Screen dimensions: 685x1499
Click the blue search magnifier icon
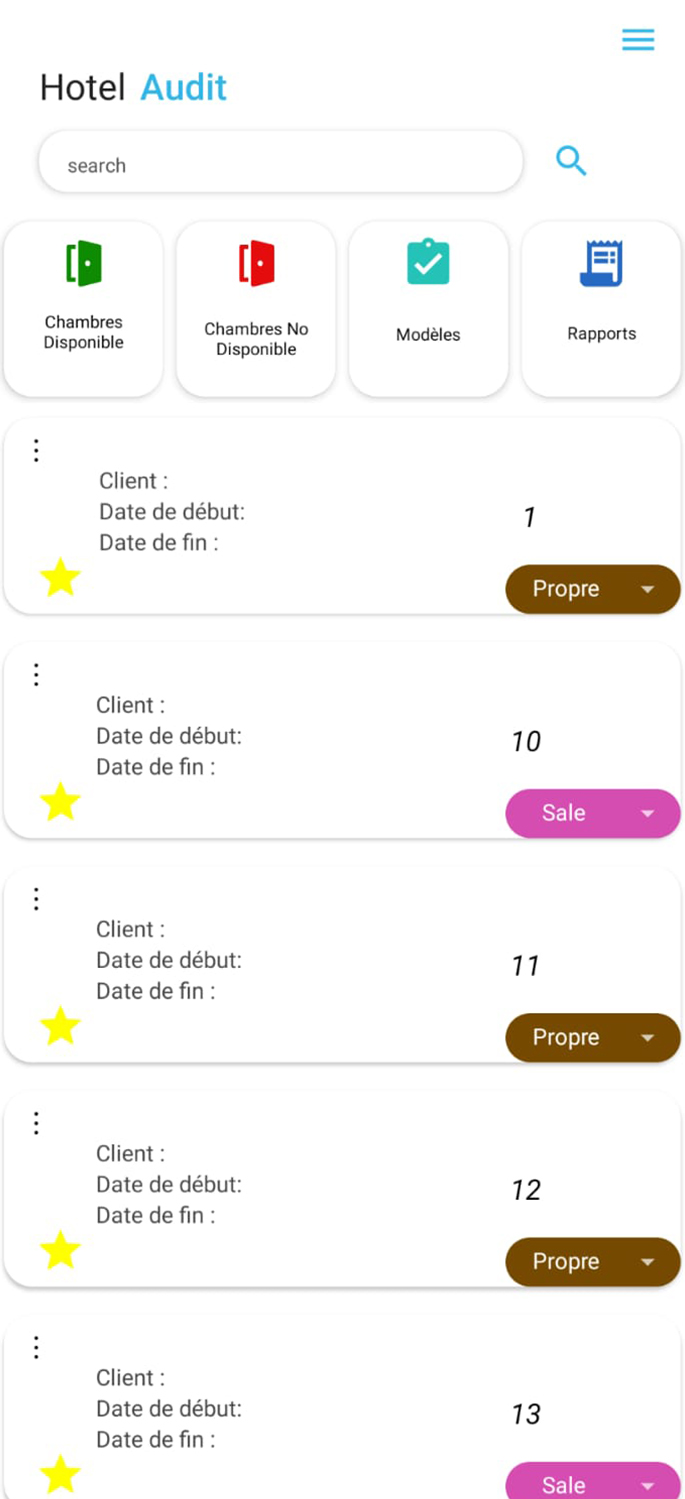pyautogui.click(x=571, y=161)
